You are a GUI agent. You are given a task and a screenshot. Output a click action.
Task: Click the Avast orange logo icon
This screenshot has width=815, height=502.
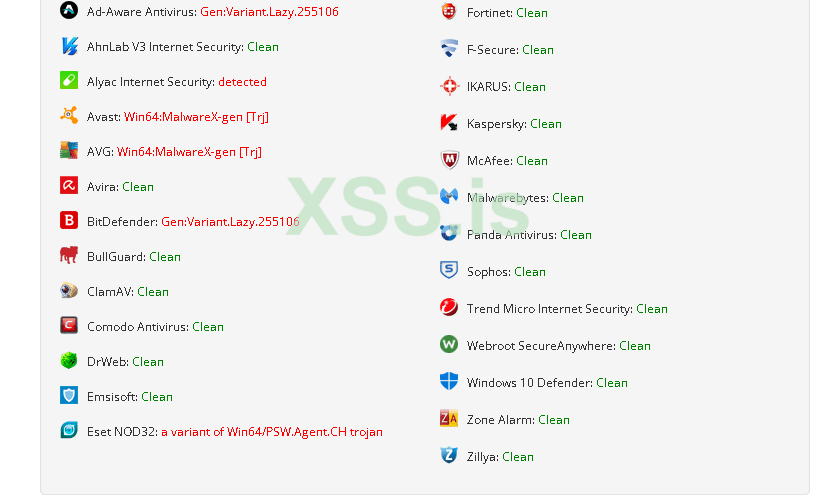pos(69,116)
